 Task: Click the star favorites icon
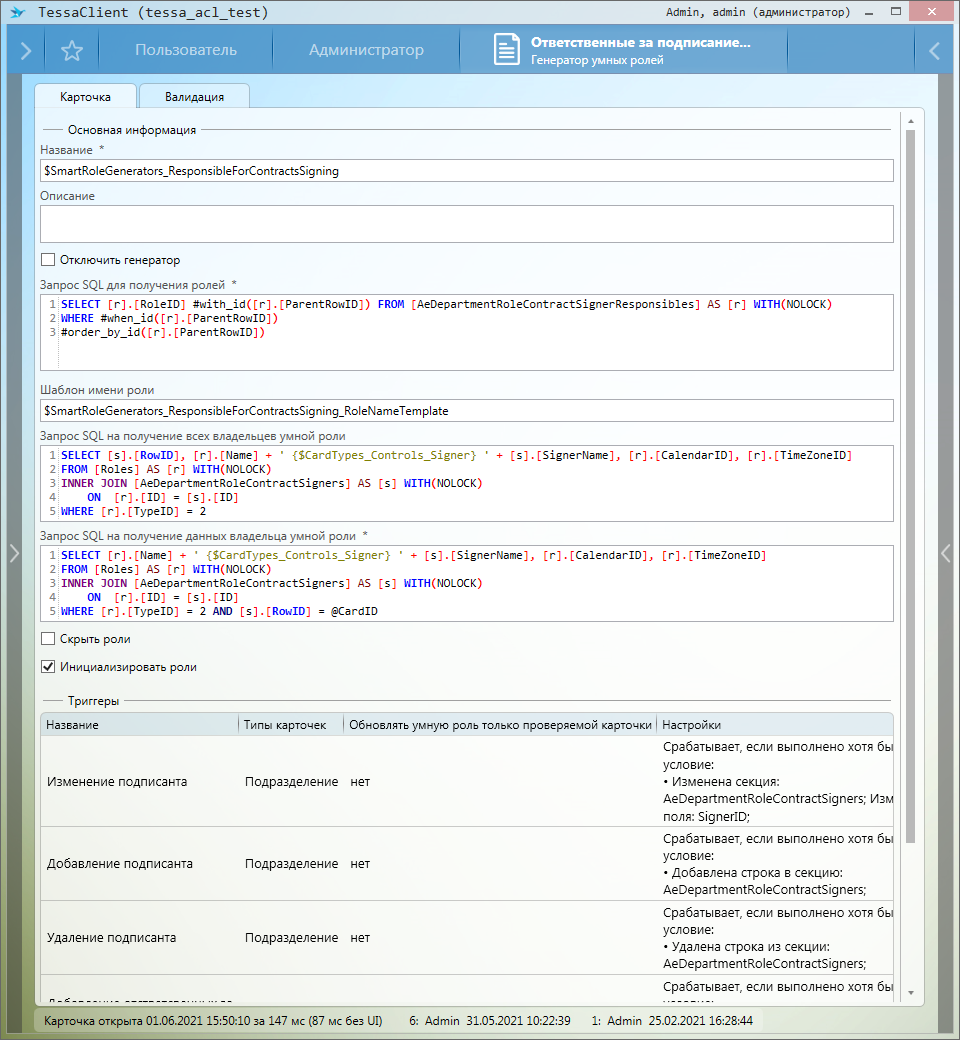(71, 51)
